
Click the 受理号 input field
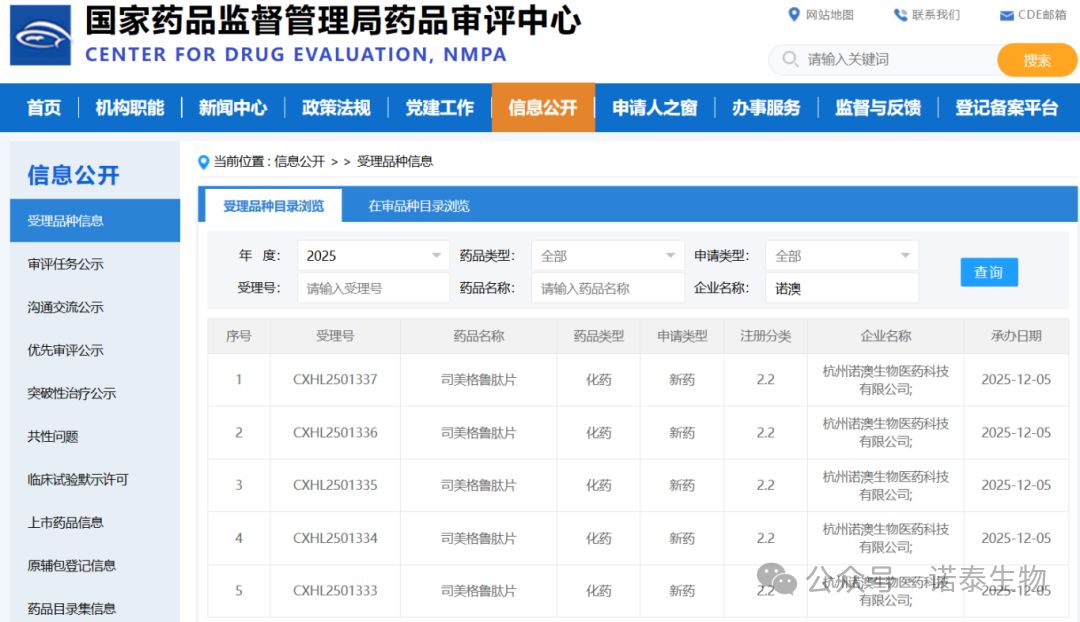(x=373, y=288)
